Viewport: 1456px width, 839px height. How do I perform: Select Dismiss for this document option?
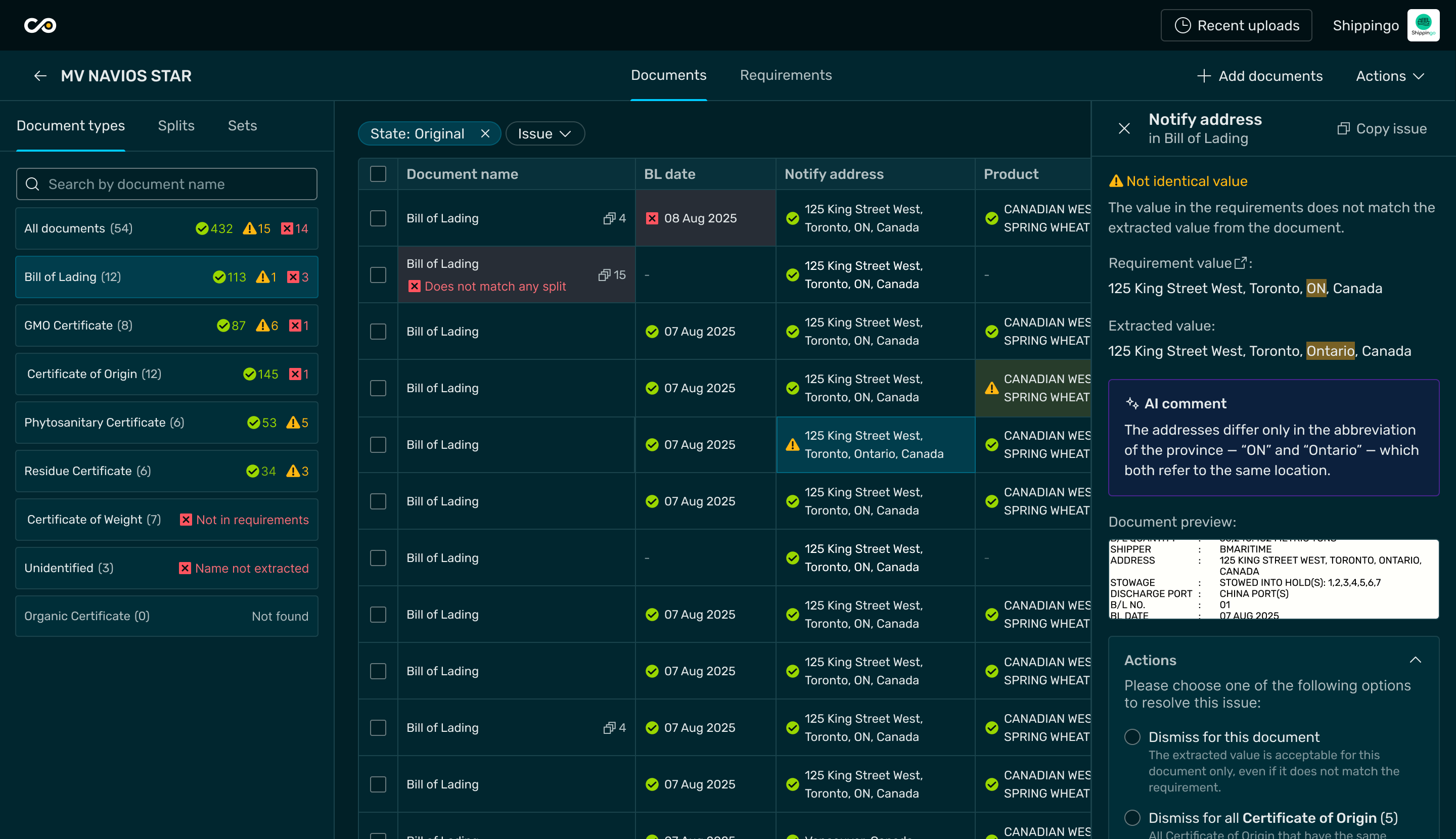coord(1132,737)
